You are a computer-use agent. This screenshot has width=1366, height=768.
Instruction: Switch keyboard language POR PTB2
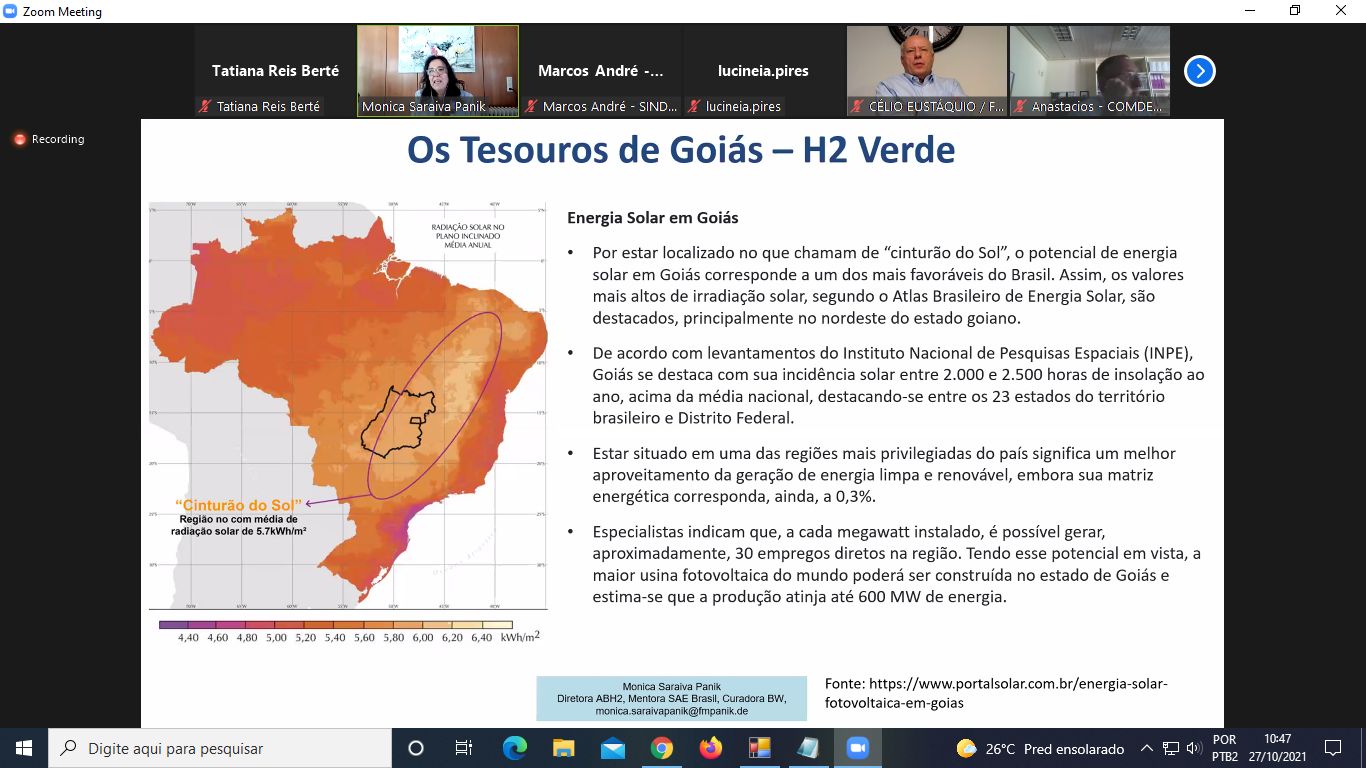(x=1224, y=748)
